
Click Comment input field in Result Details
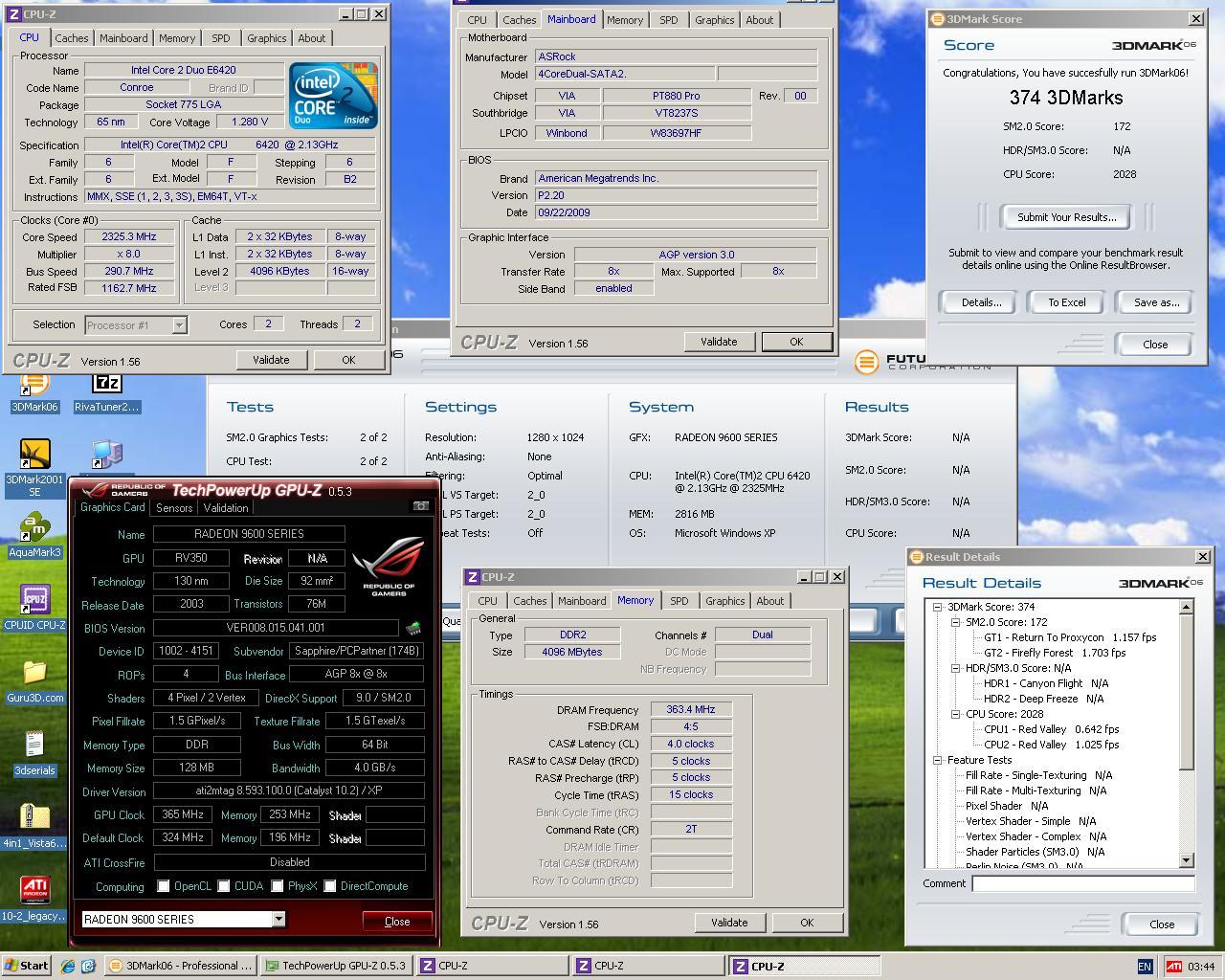click(x=1083, y=883)
